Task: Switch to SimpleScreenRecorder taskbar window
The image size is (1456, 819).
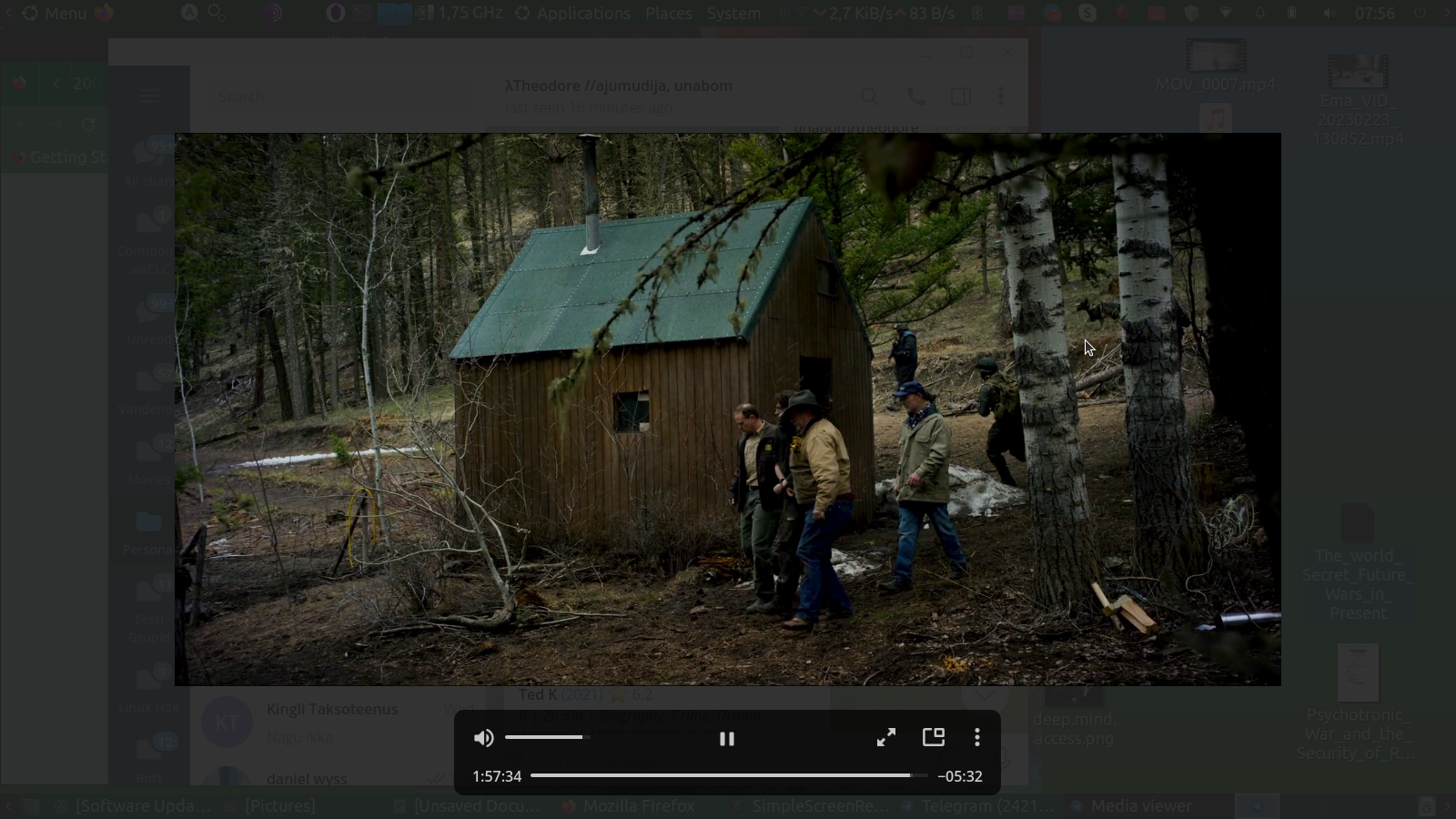Action: click(x=810, y=806)
